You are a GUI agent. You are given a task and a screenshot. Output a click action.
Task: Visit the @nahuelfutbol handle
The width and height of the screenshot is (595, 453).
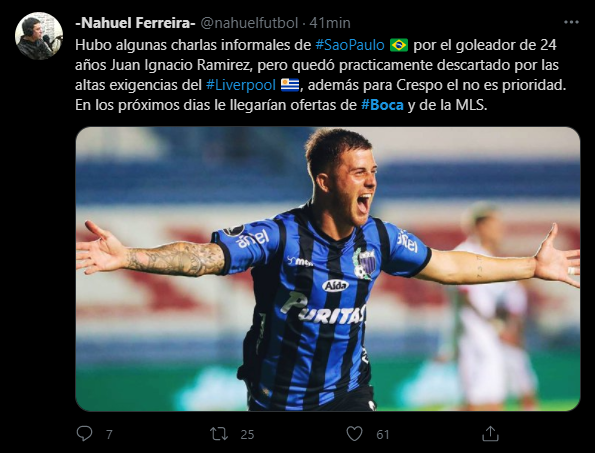coord(249,23)
